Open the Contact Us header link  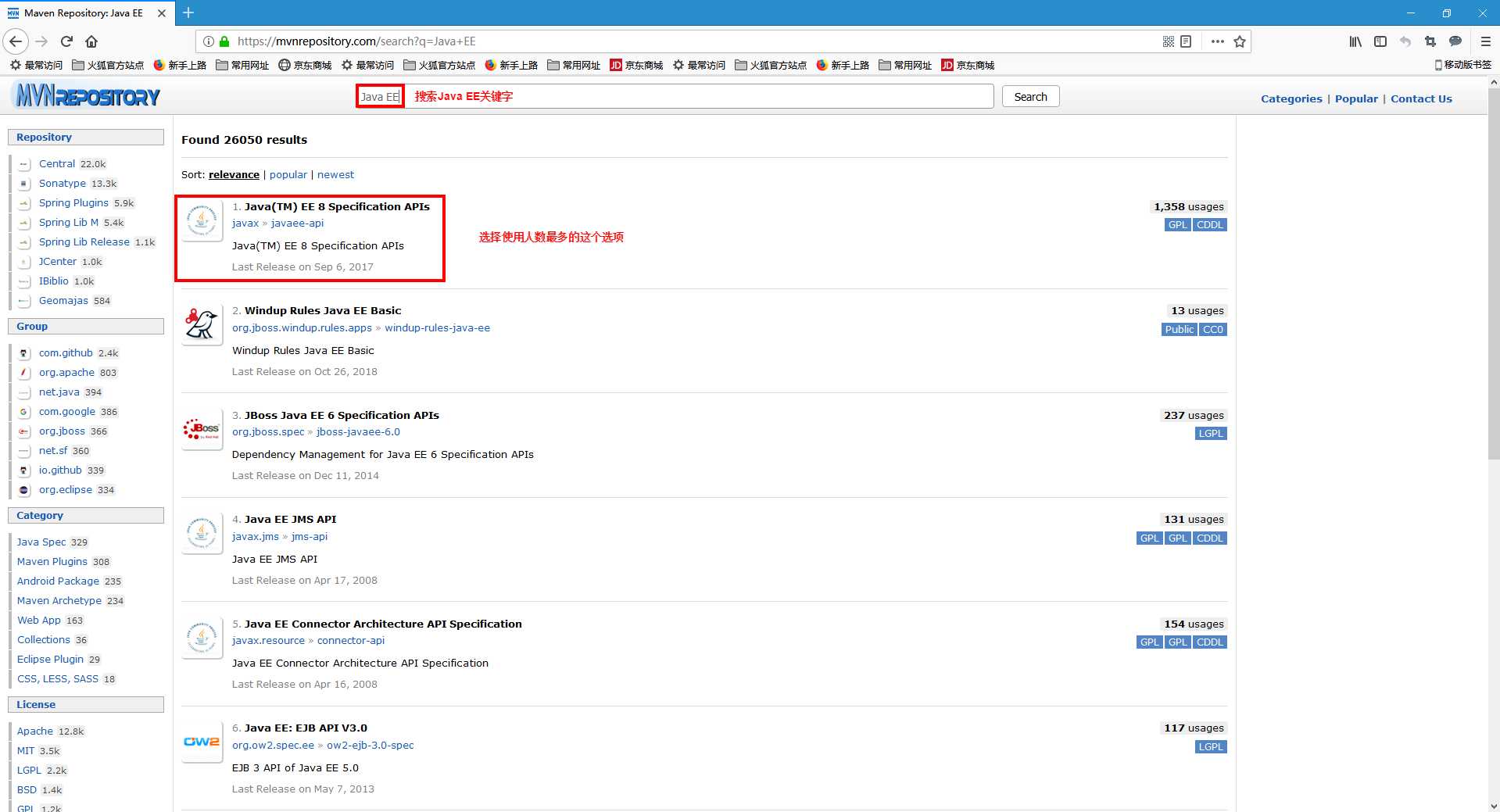click(x=1421, y=98)
